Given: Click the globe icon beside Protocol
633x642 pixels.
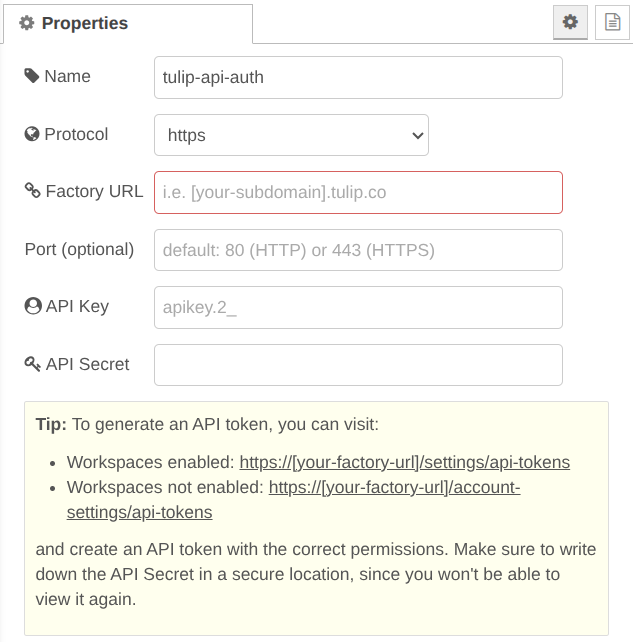Looking at the screenshot, I should click(x=32, y=134).
